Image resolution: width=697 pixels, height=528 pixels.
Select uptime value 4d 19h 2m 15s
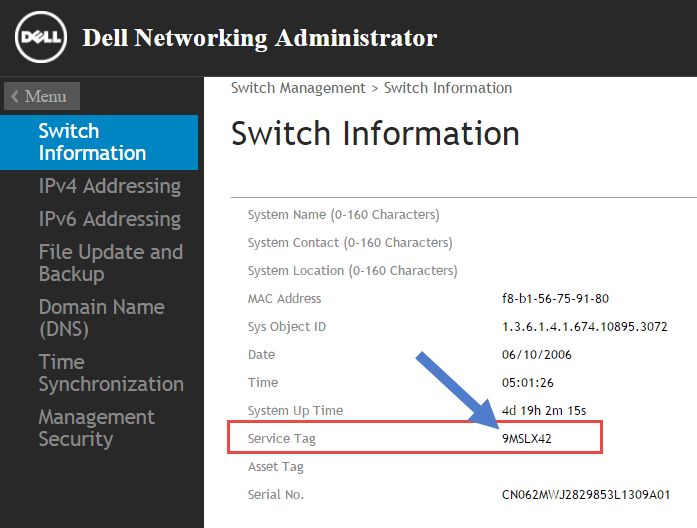click(544, 411)
